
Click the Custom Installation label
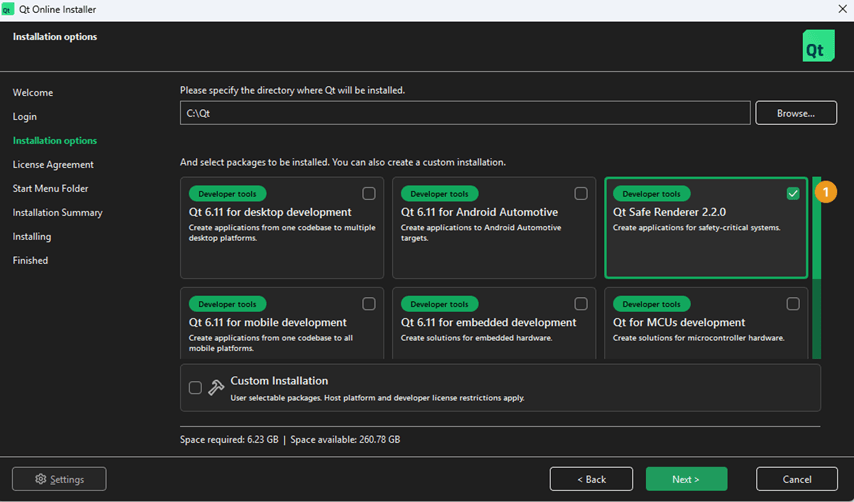[279, 381]
